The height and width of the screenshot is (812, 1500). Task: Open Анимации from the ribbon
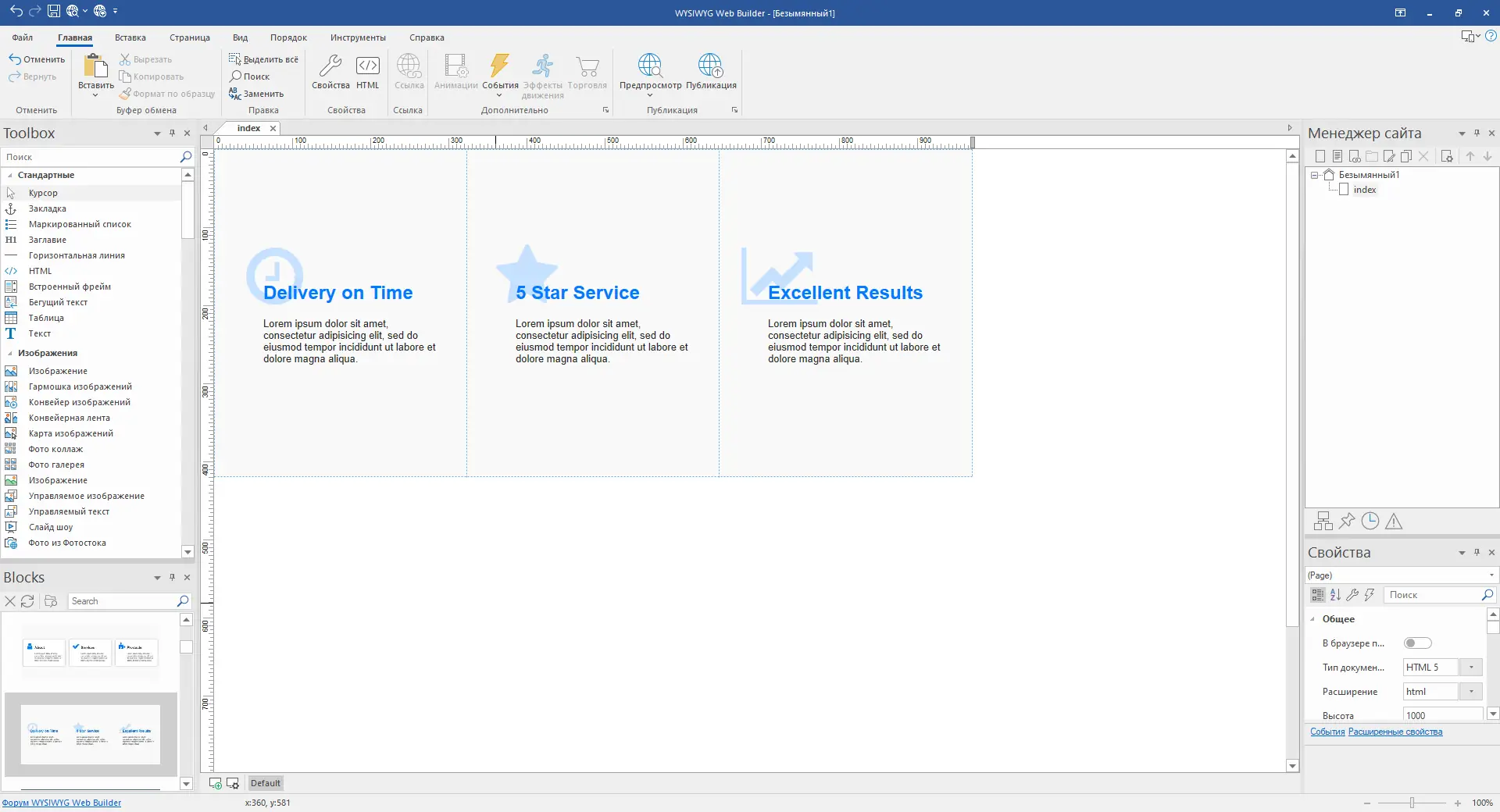455,72
